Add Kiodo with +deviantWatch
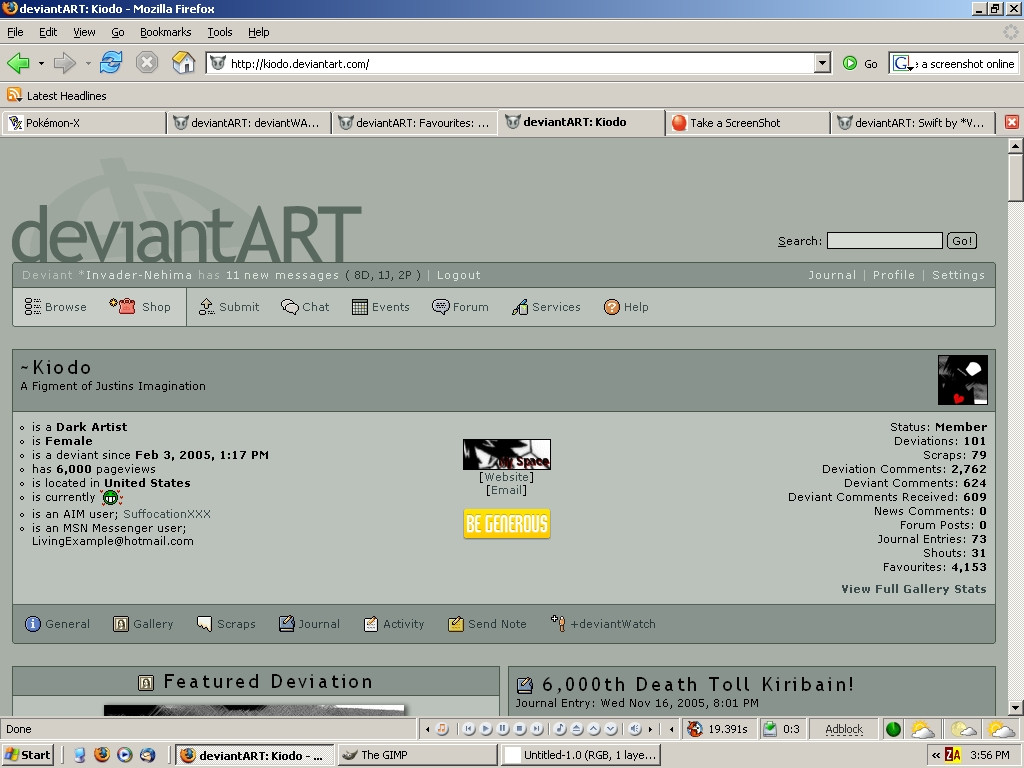Image resolution: width=1024 pixels, height=768 pixels. (603, 624)
